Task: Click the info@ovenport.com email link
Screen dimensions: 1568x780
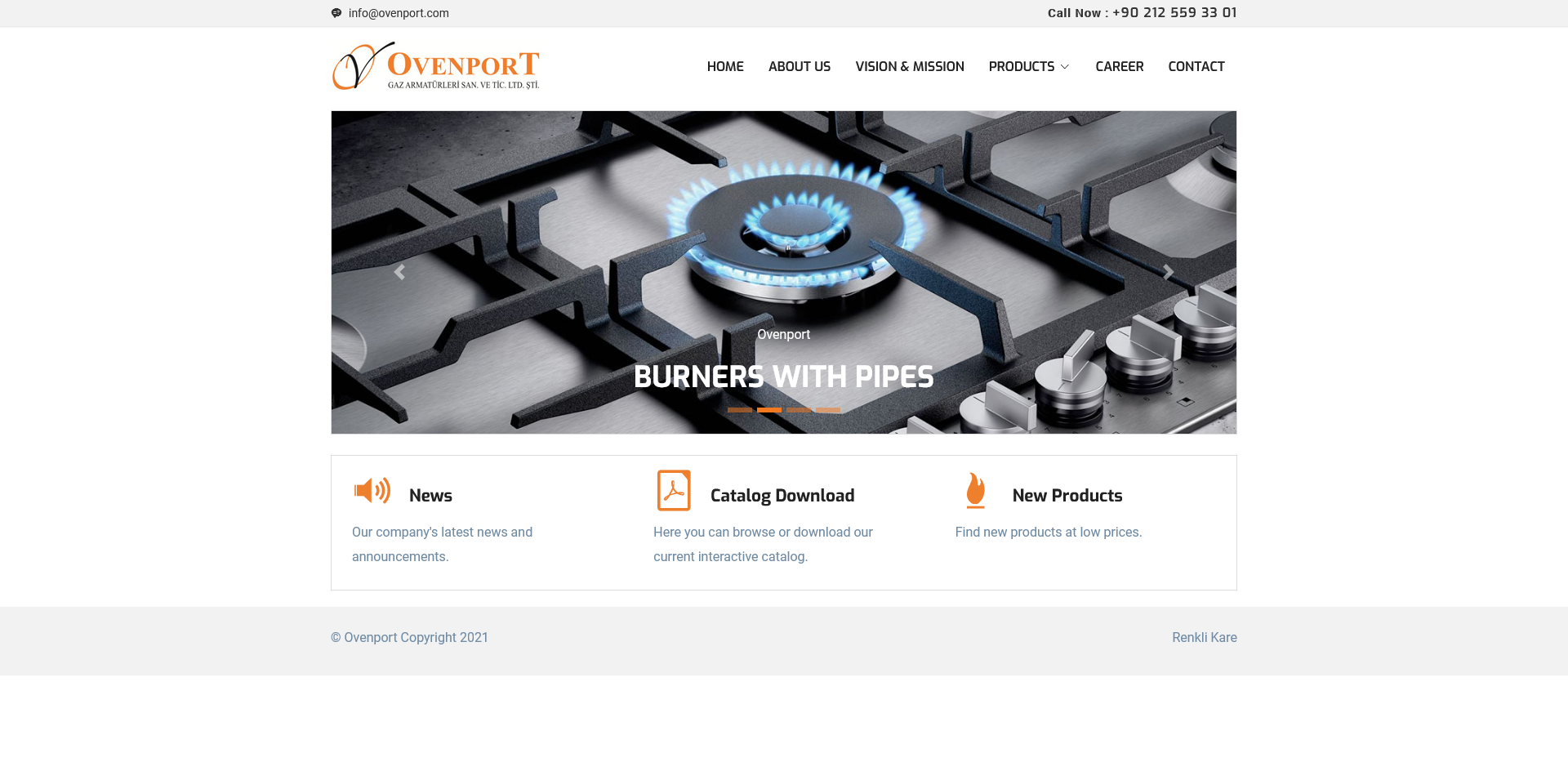Action: coord(399,13)
